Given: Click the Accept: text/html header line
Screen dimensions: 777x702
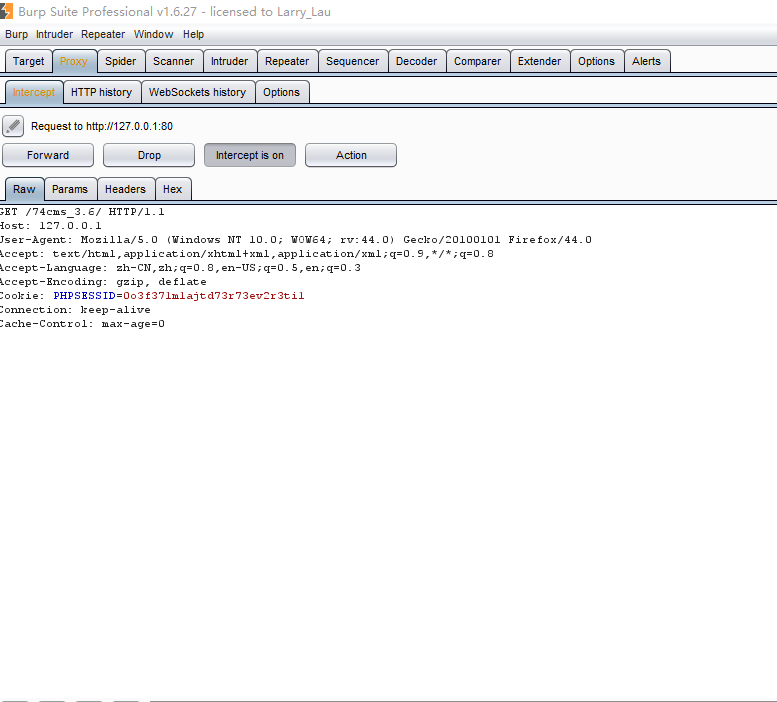Looking at the screenshot, I should pos(247,254).
